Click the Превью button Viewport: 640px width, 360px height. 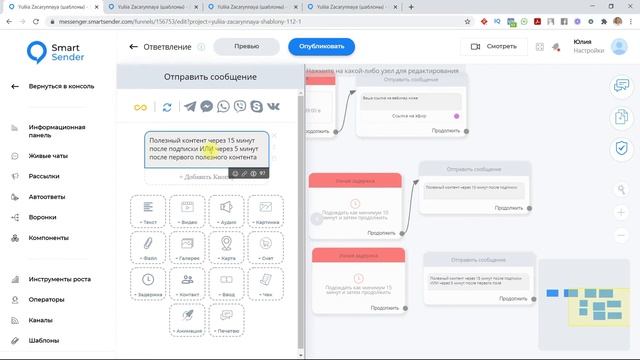(247, 47)
